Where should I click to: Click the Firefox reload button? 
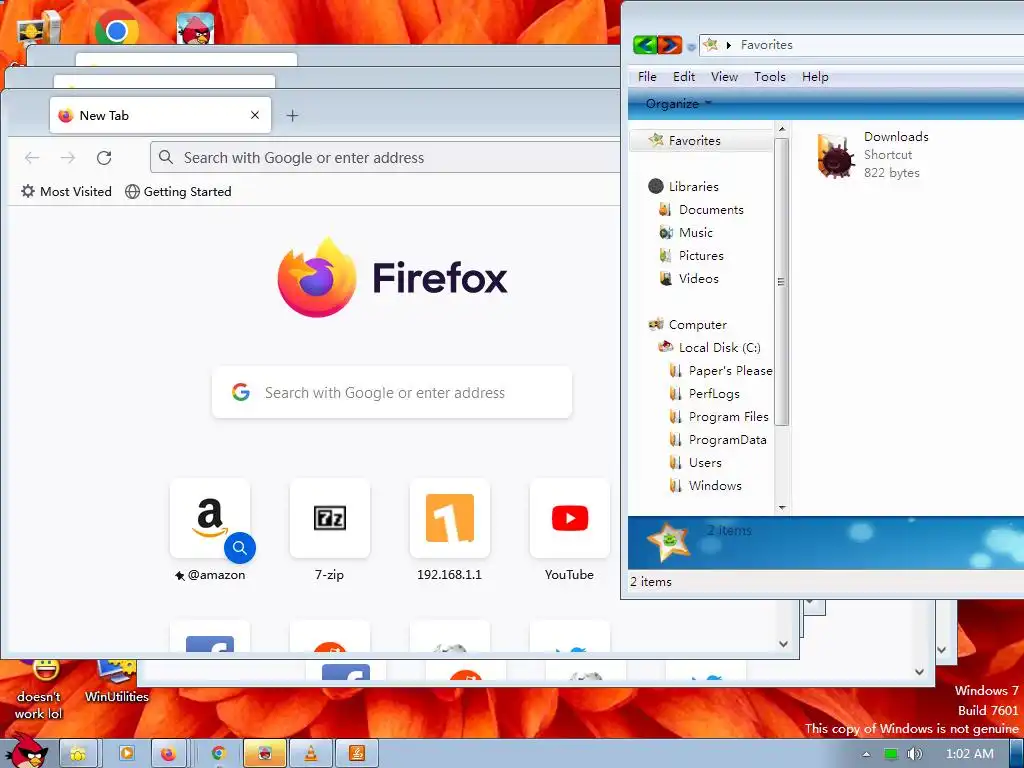click(x=104, y=157)
